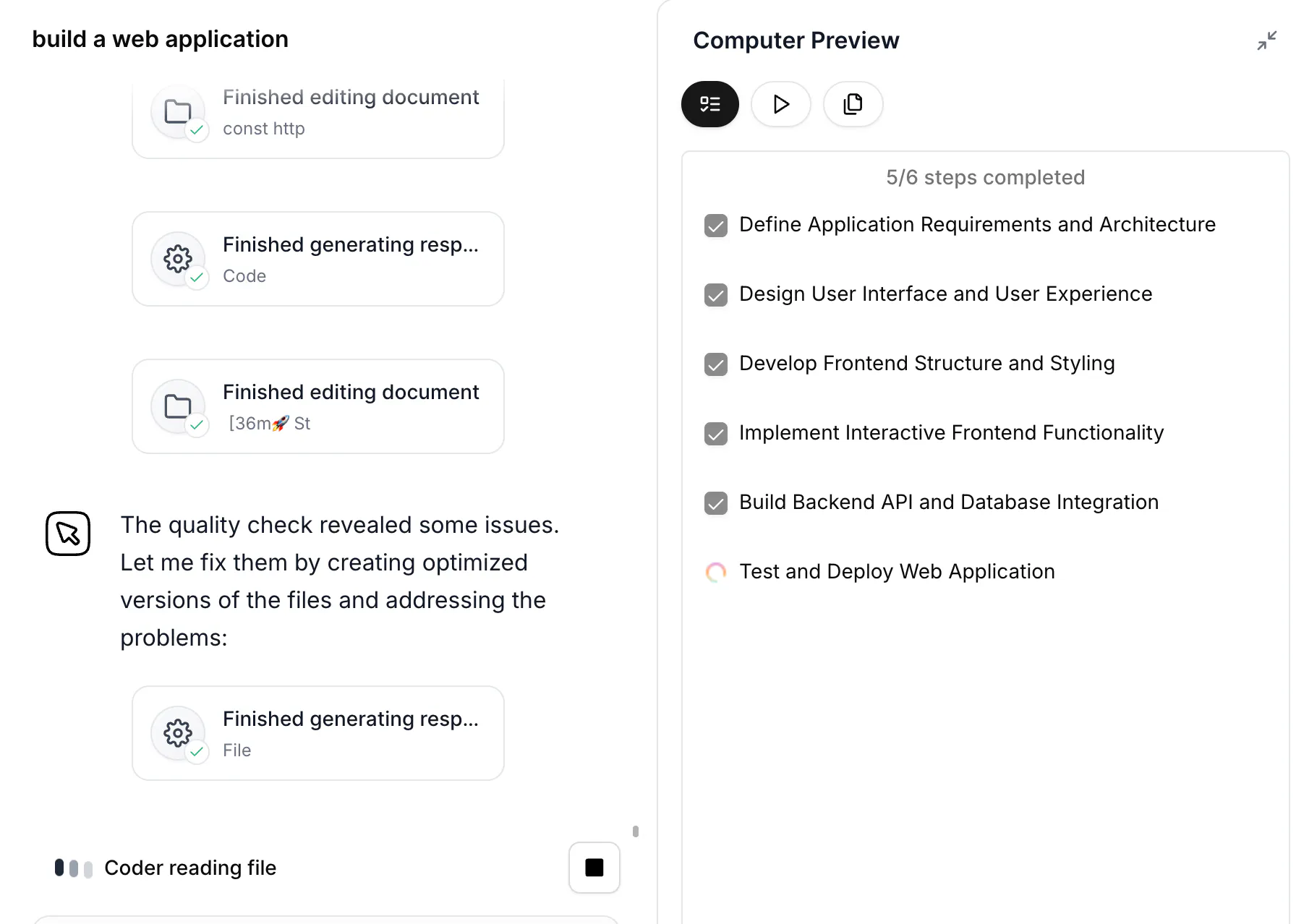Select 'Develop Frontend Structure and Styling' step

tap(926, 363)
